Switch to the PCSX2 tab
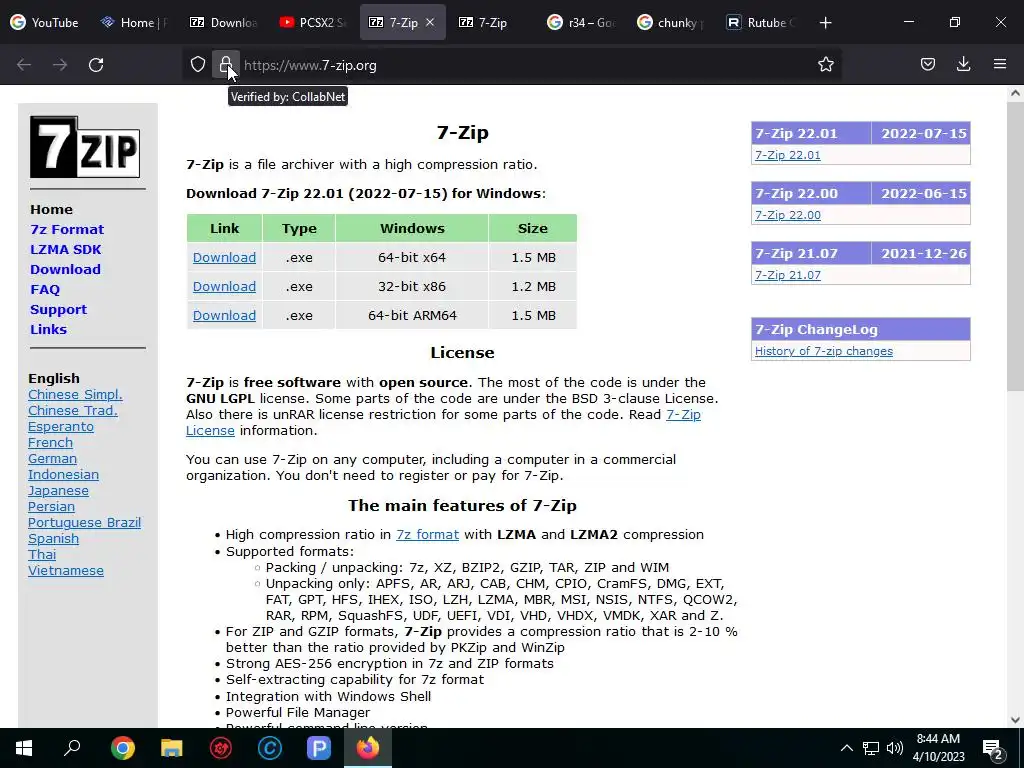The width and height of the screenshot is (1024, 768). 313,22
